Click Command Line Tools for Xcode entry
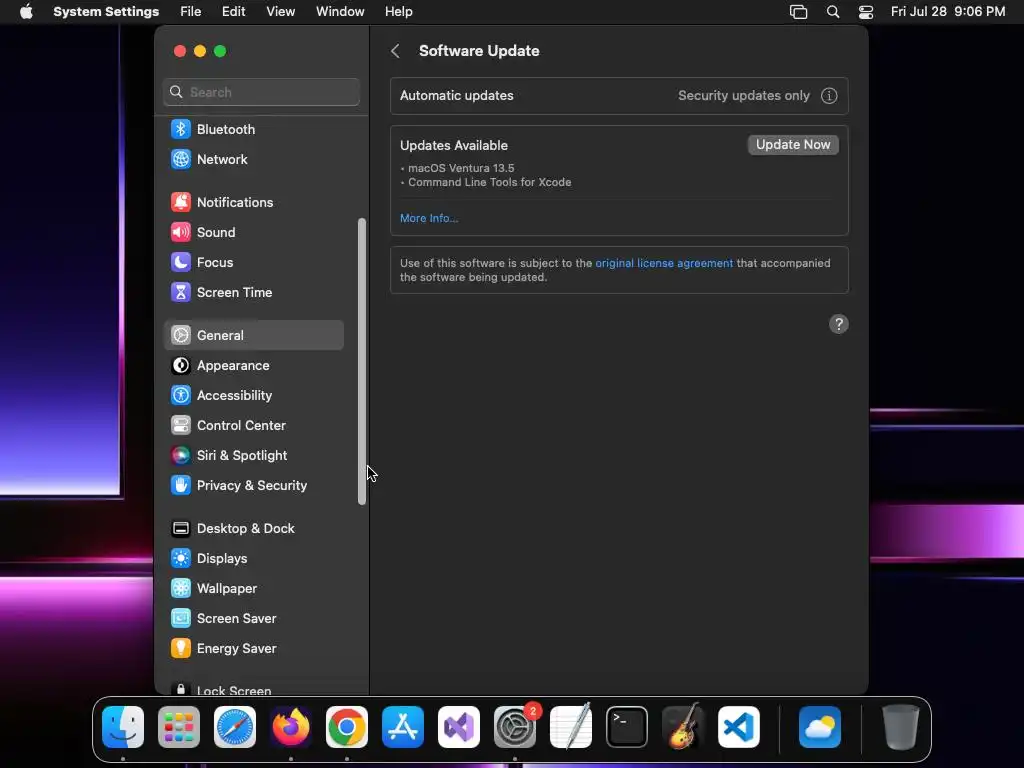The width and height of the screenshot is (1024, 768). coord(490,183)
